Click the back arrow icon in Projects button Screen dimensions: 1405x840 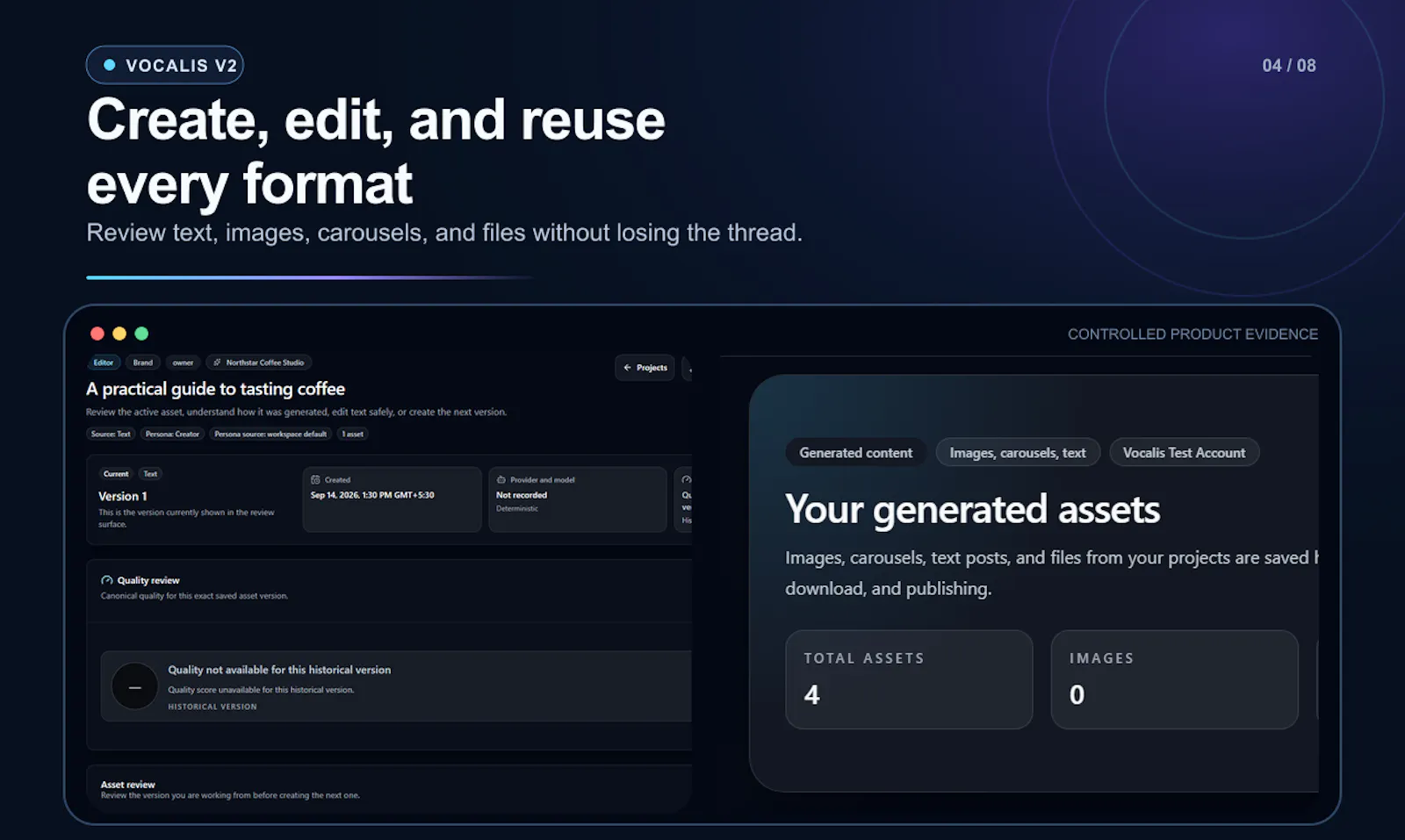[627, 368]
